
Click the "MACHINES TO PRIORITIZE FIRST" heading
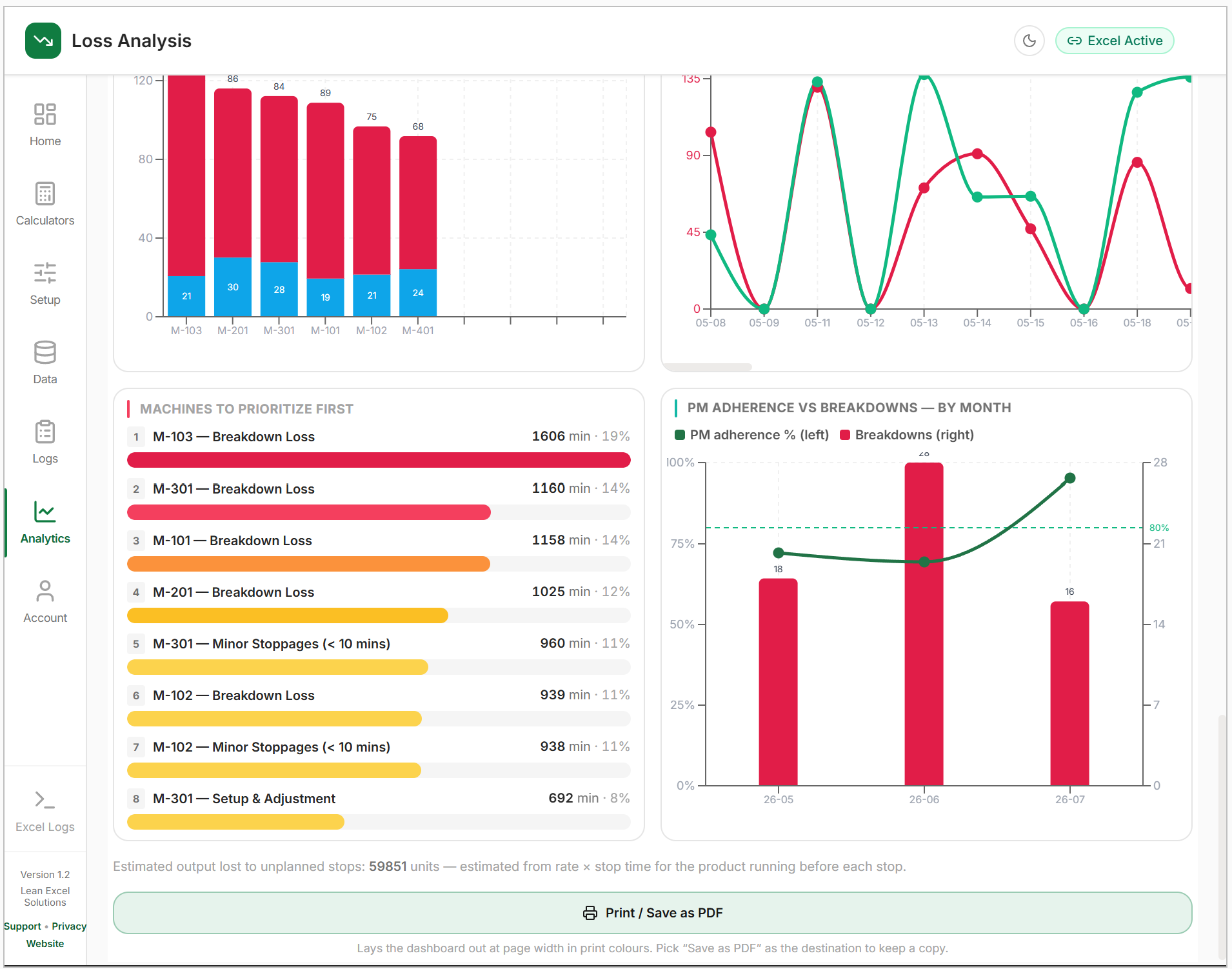point(246,409)
